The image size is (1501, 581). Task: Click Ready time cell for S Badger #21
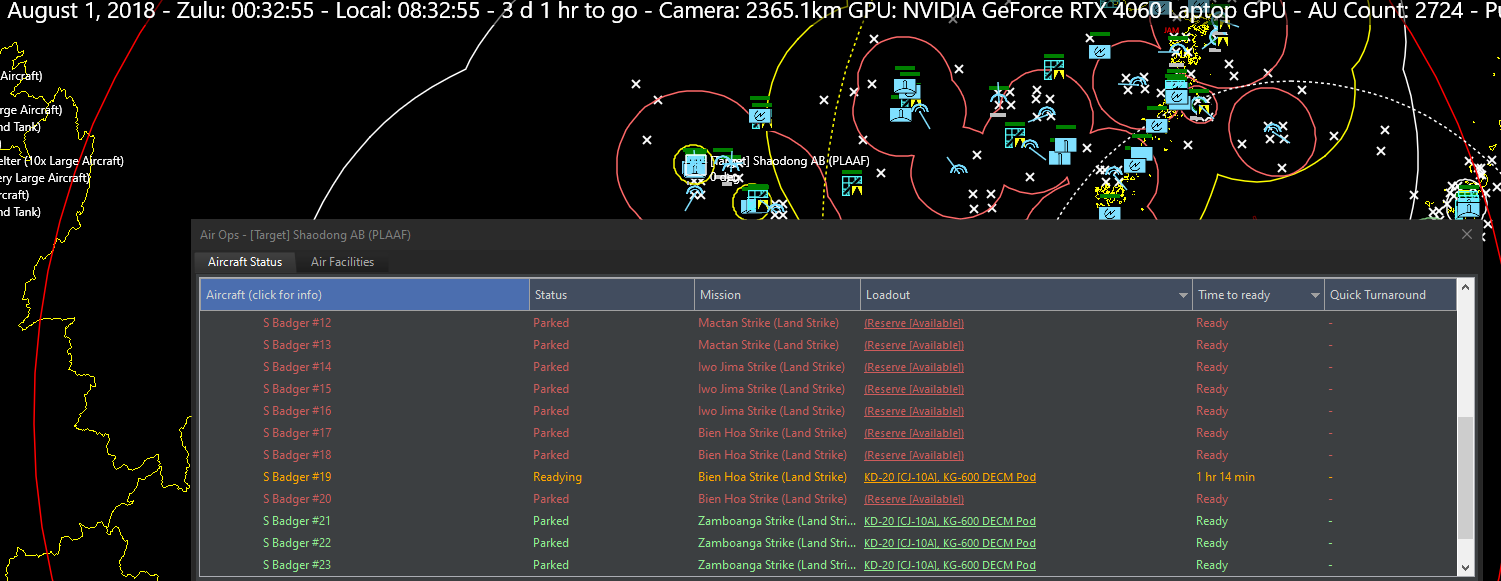tap(1212, 521)
